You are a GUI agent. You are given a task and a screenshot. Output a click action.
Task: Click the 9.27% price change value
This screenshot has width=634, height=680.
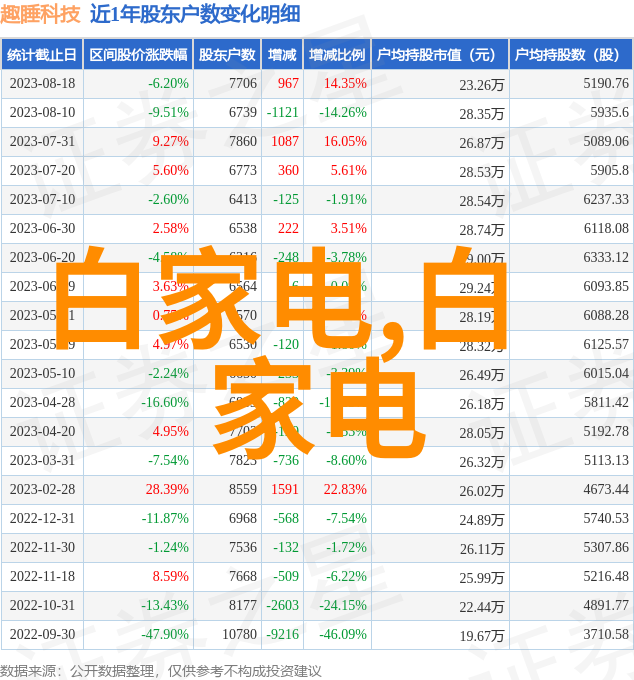click(x=170, y=141)
